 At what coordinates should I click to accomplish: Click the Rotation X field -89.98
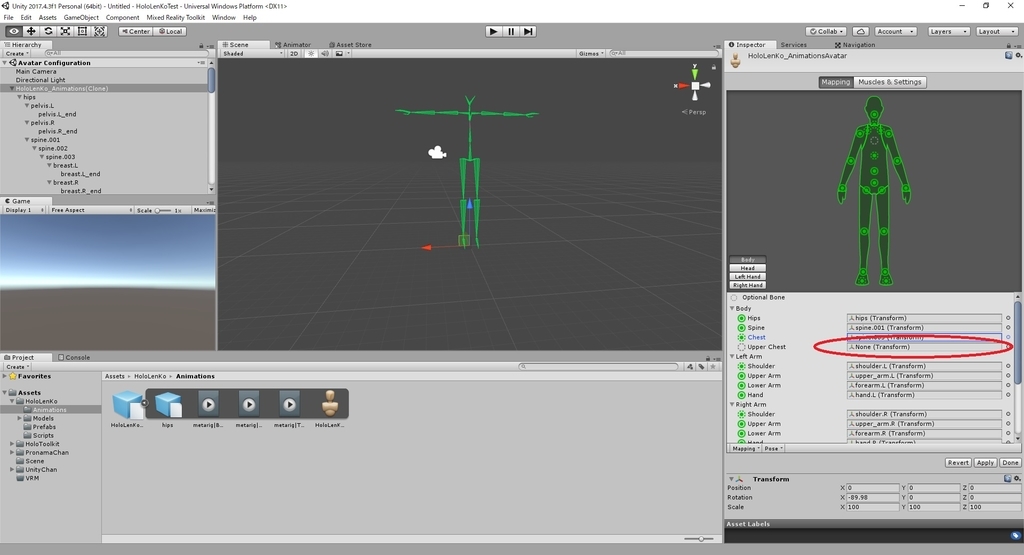[872, 498]
